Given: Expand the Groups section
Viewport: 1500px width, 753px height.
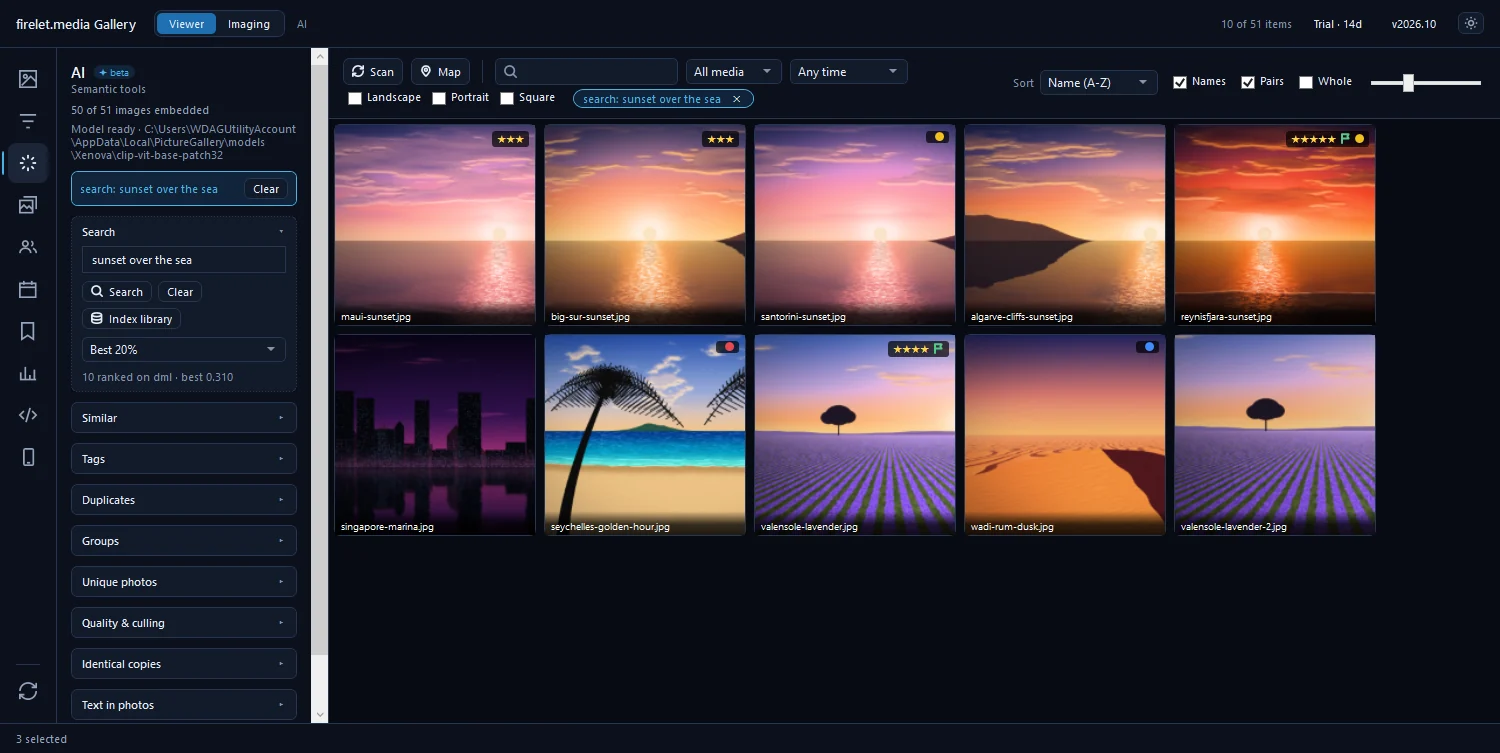Looking at the screenshot, I should pos(184,541).
